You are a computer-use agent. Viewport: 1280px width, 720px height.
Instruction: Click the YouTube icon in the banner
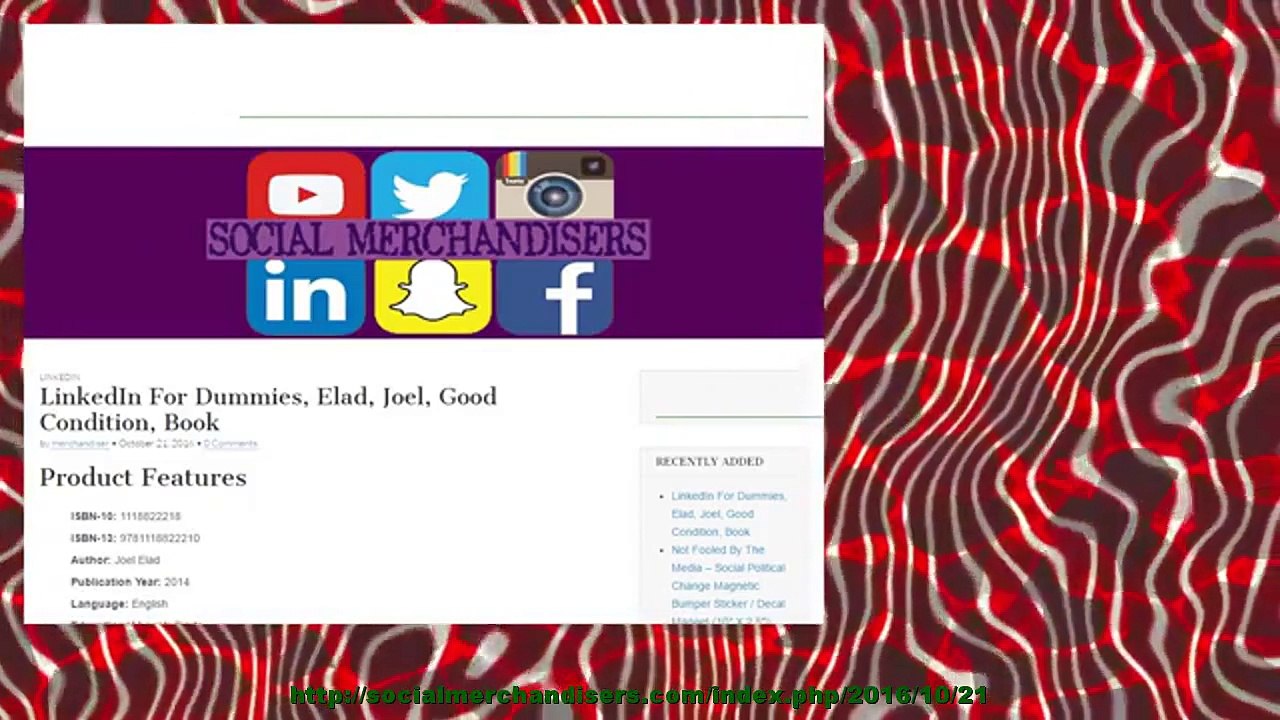tap(306, 187)
